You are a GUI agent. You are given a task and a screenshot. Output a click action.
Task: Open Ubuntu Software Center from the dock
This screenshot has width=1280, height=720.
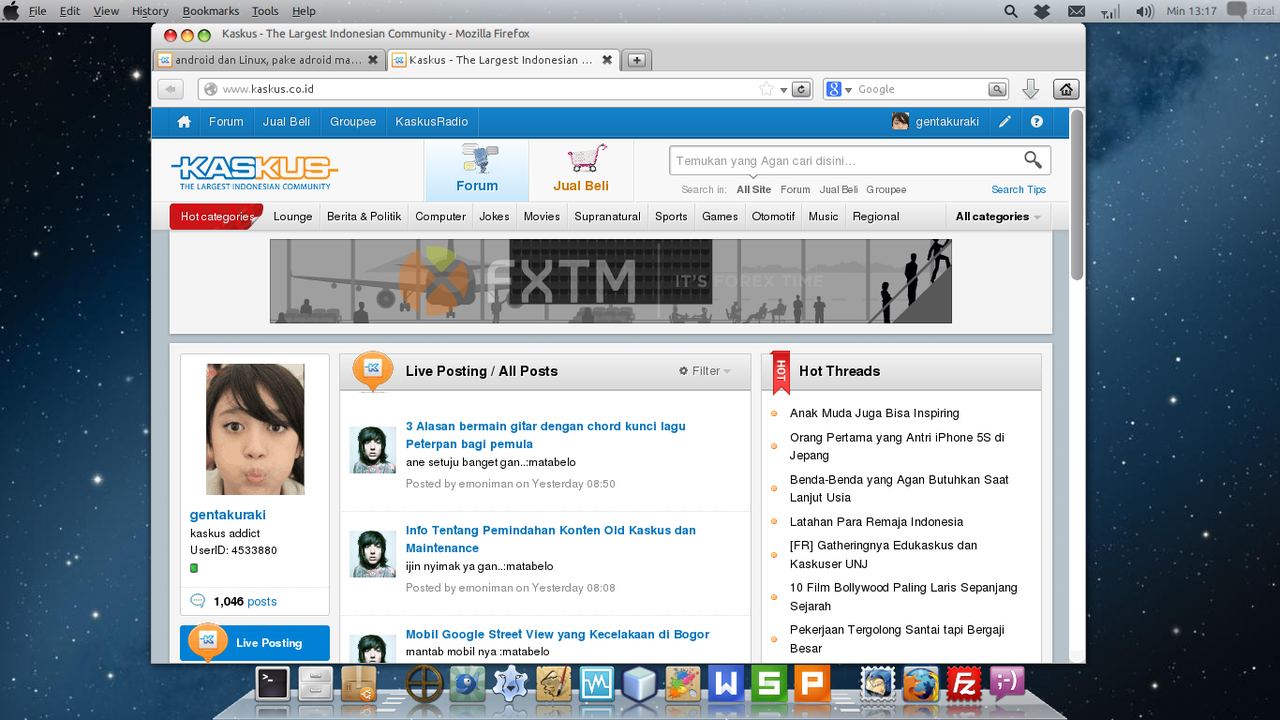point(359,684)
